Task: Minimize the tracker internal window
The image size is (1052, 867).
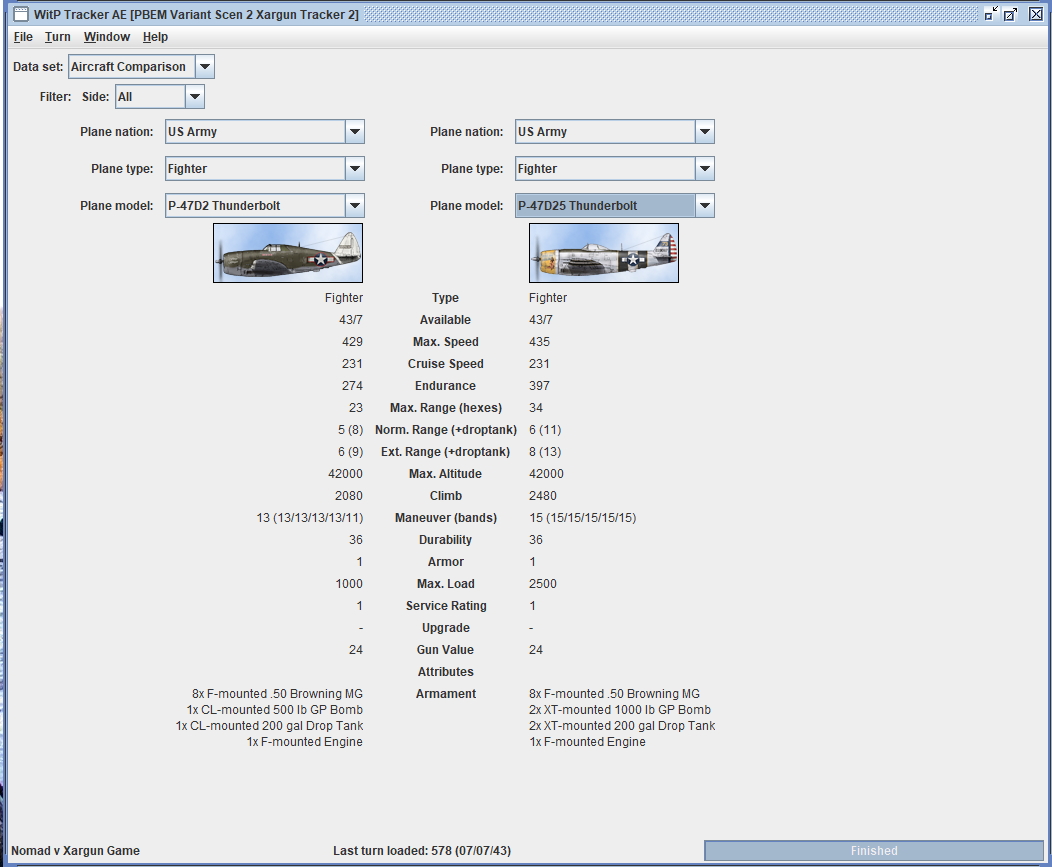Action: [991, 14]
